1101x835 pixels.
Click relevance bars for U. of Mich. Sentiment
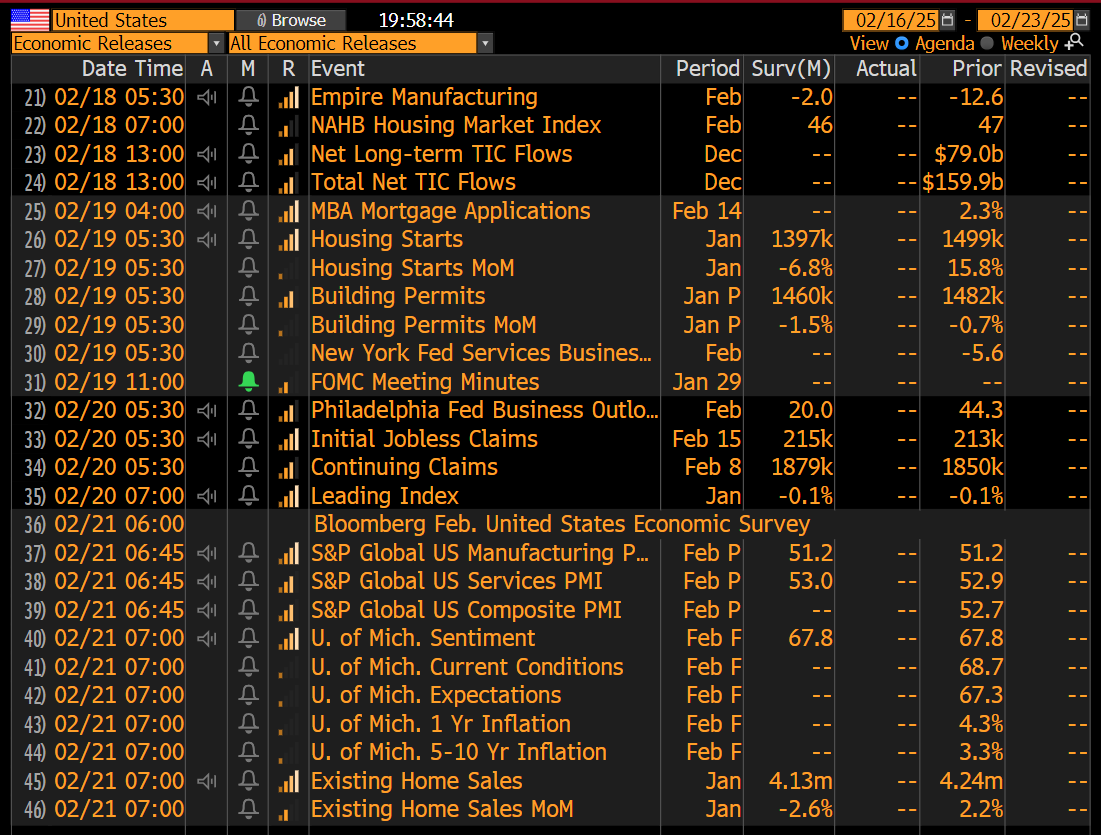288,638
